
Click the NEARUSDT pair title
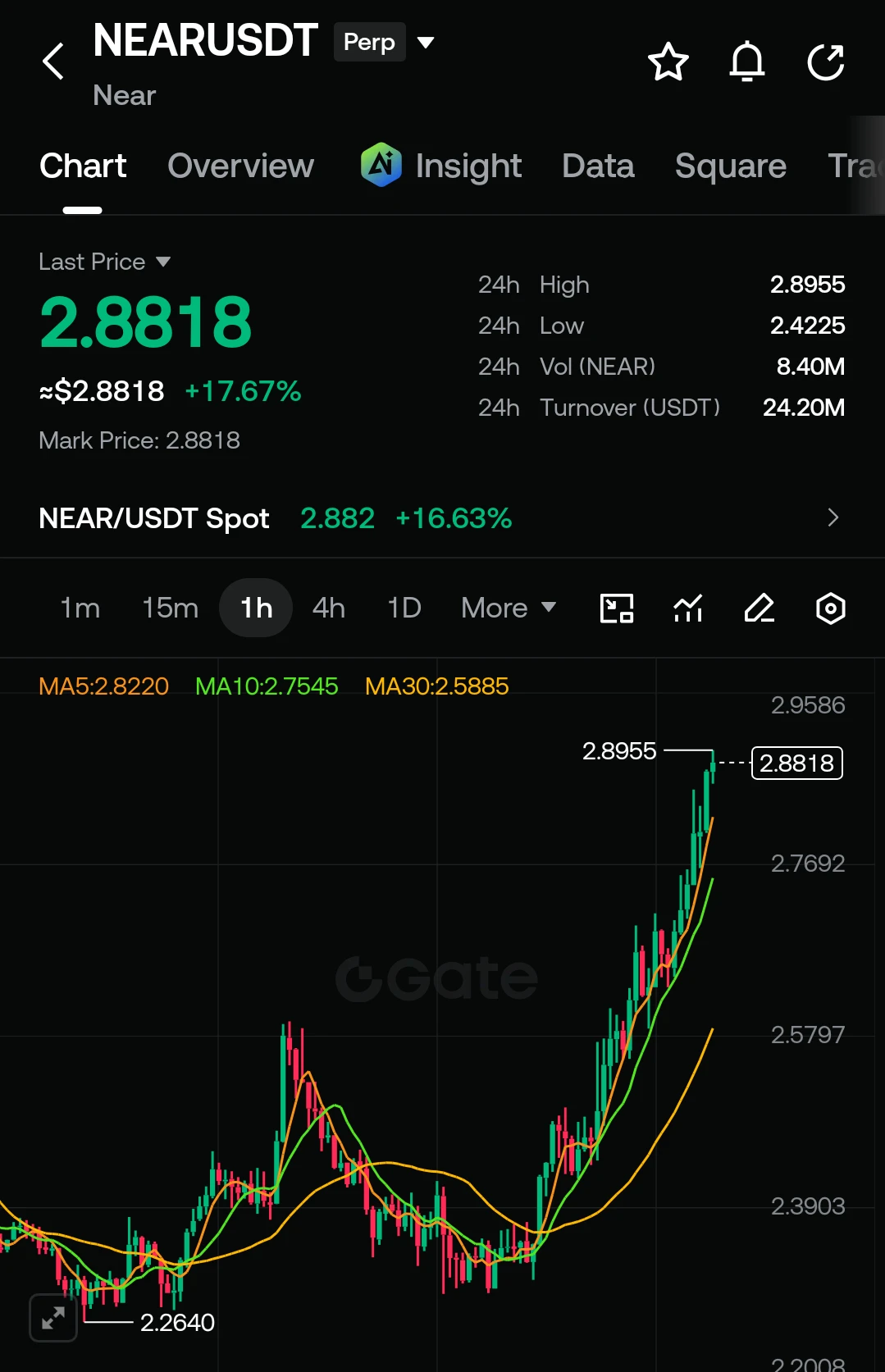(205, 40)
